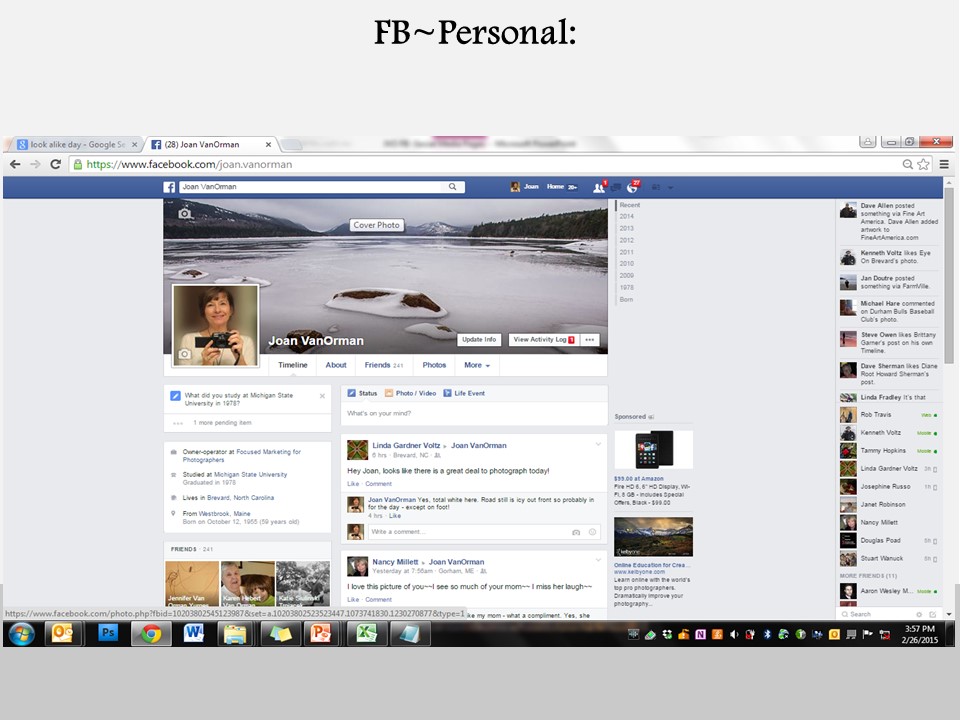Click Comment under Nancy Millett's post
Viewport: 960px width, 720px height.
[378, 599]
